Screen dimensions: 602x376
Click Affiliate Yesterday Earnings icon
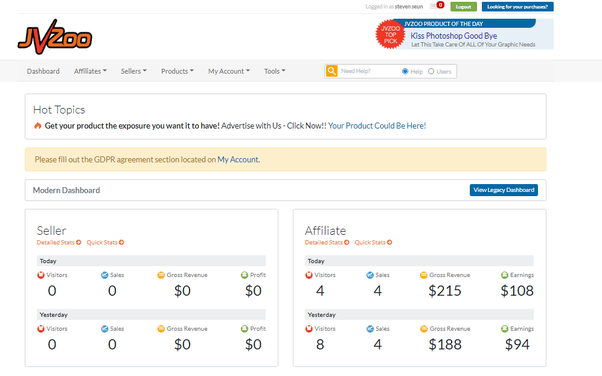pyautogui.click(x=504, y=329)
